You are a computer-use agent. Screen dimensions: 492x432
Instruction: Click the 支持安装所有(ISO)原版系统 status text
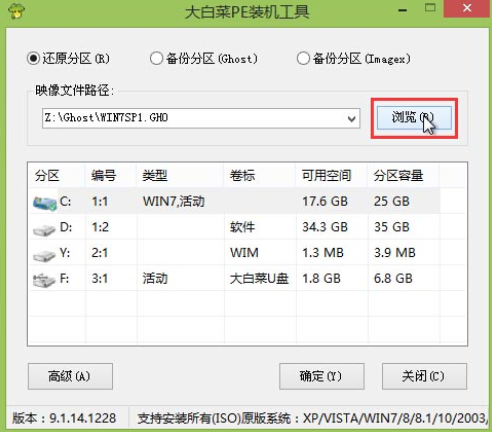coord(213,418)
